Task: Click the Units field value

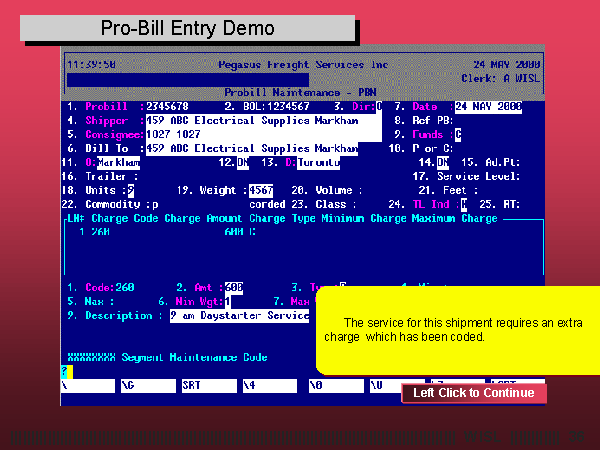Action: 131,190
